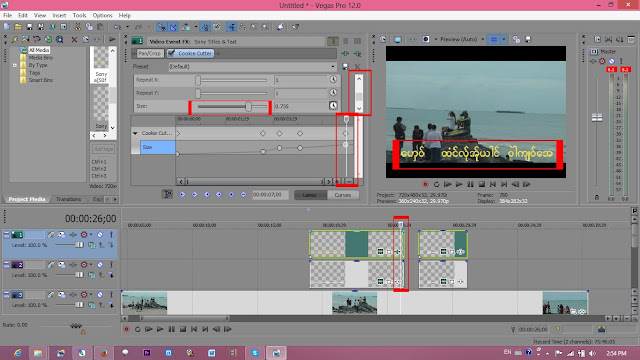
Task: Open the Insert menu
Action: [x=59, y=16]
